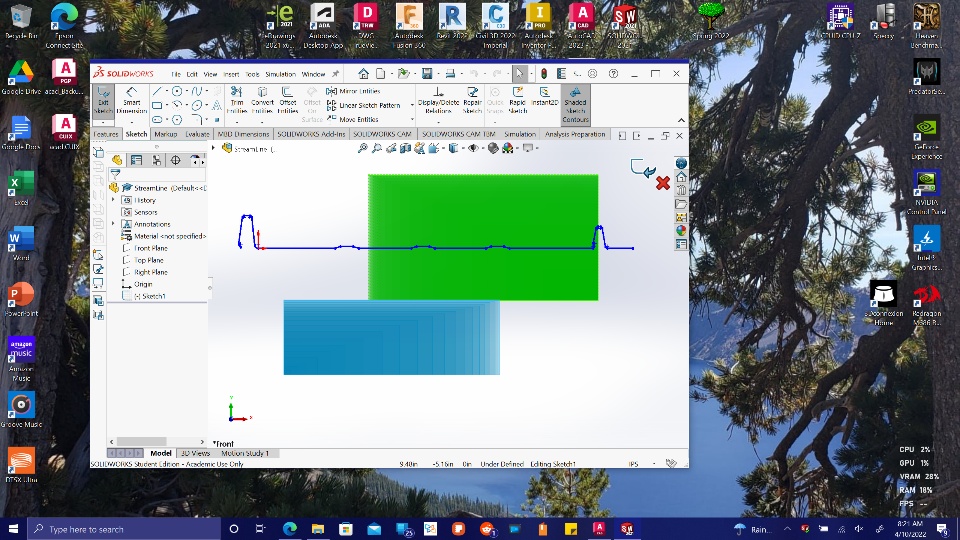Open the Insert menu
The width and height of the screenshot is (960, 540).
[231, 74]
